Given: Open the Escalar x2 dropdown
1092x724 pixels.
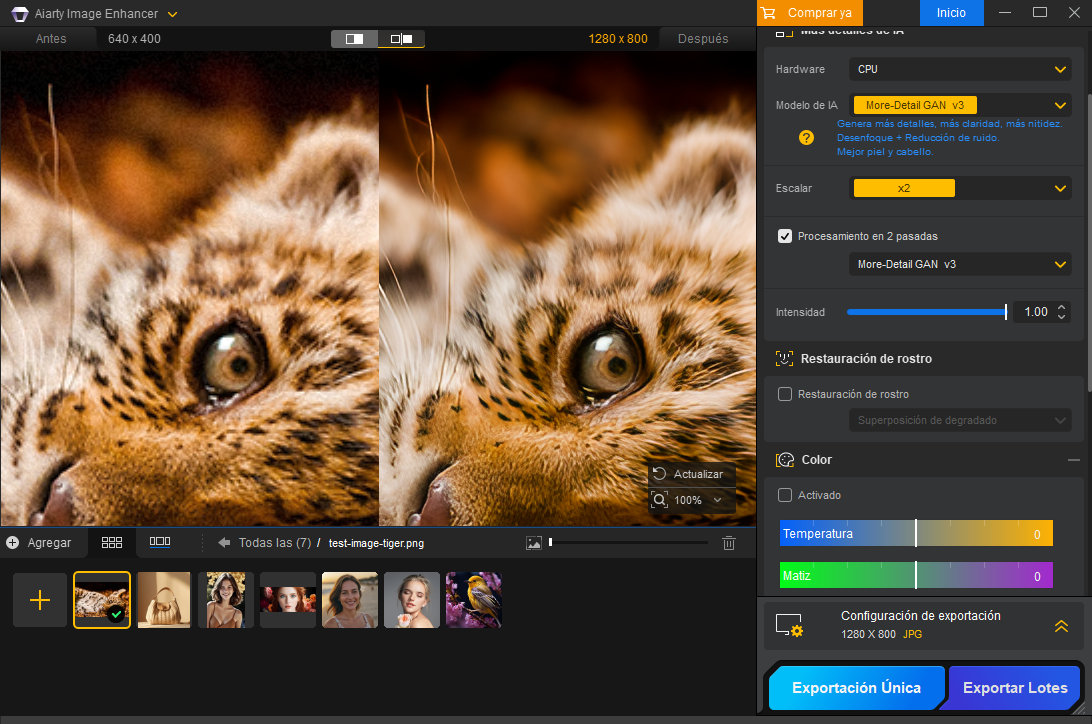Looking at the screenshot, I should pyautogui.click(x=959, y=188).
